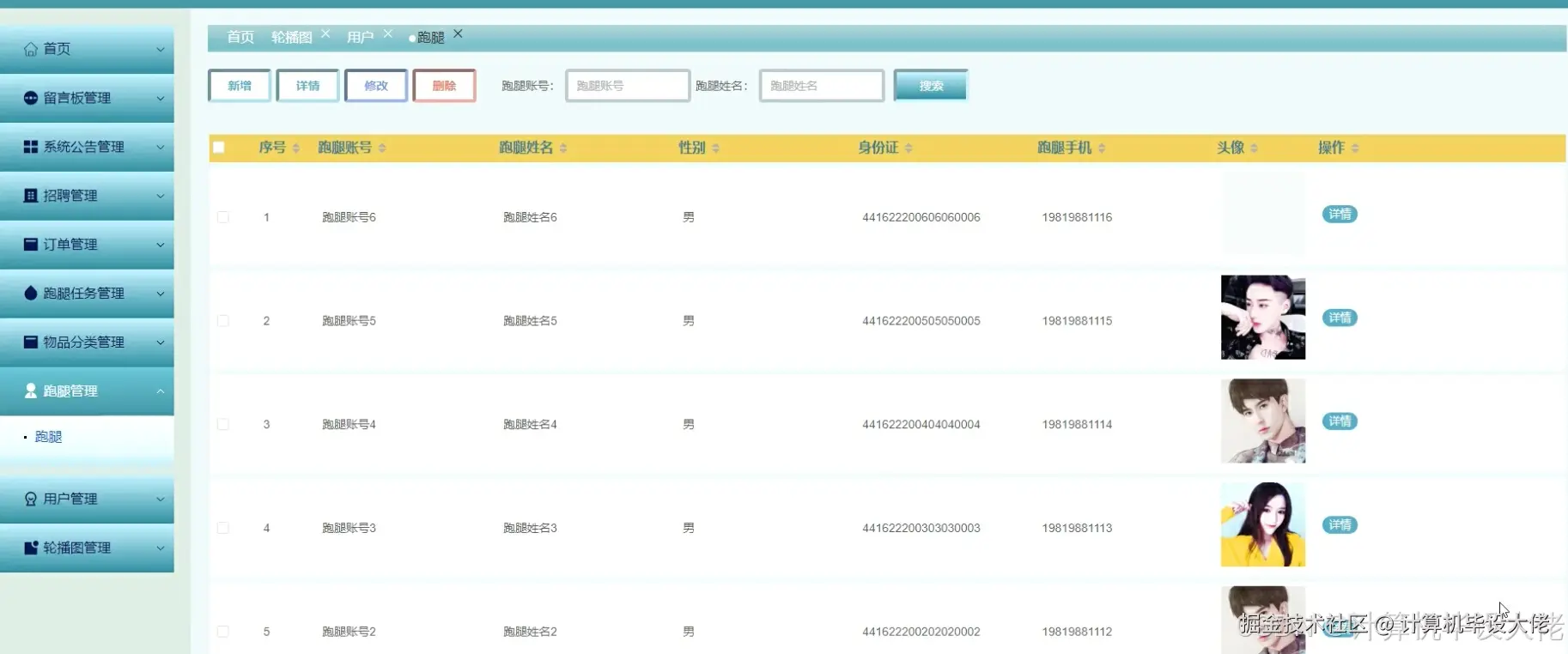Click the 轮播图管理 sidebar icon
Screen dimensions: 1568x654
click(31, 548)
